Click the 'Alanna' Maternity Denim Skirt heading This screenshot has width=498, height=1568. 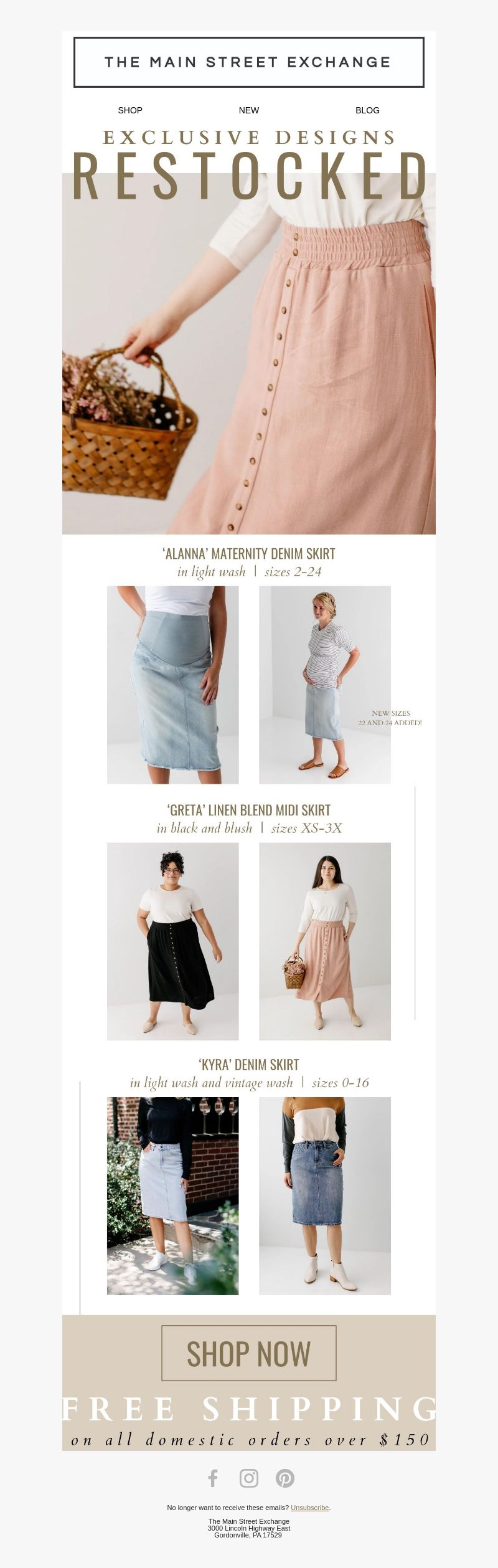(249, 553)
